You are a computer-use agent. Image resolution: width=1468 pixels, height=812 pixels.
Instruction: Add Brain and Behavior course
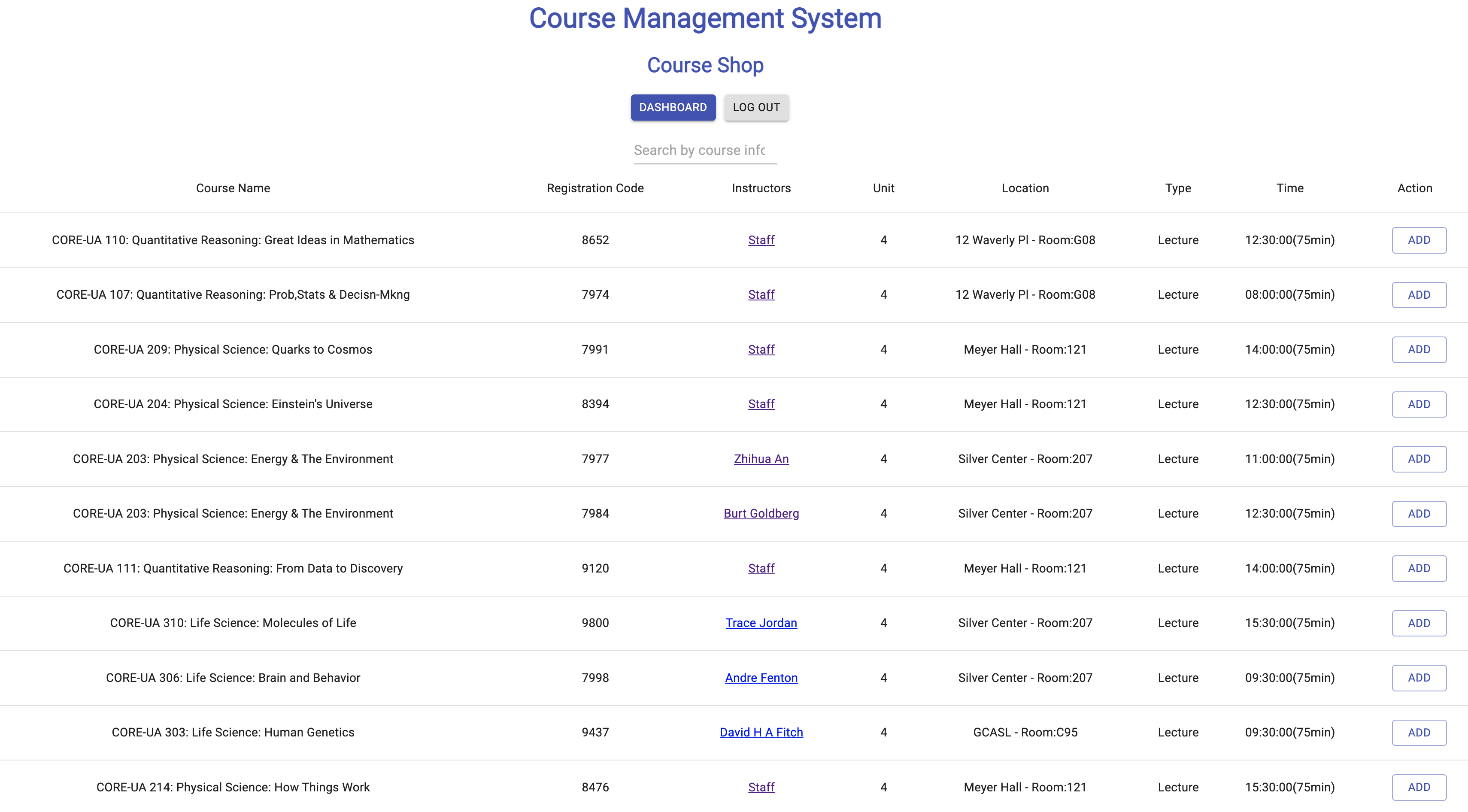(x=1418, y=678)
